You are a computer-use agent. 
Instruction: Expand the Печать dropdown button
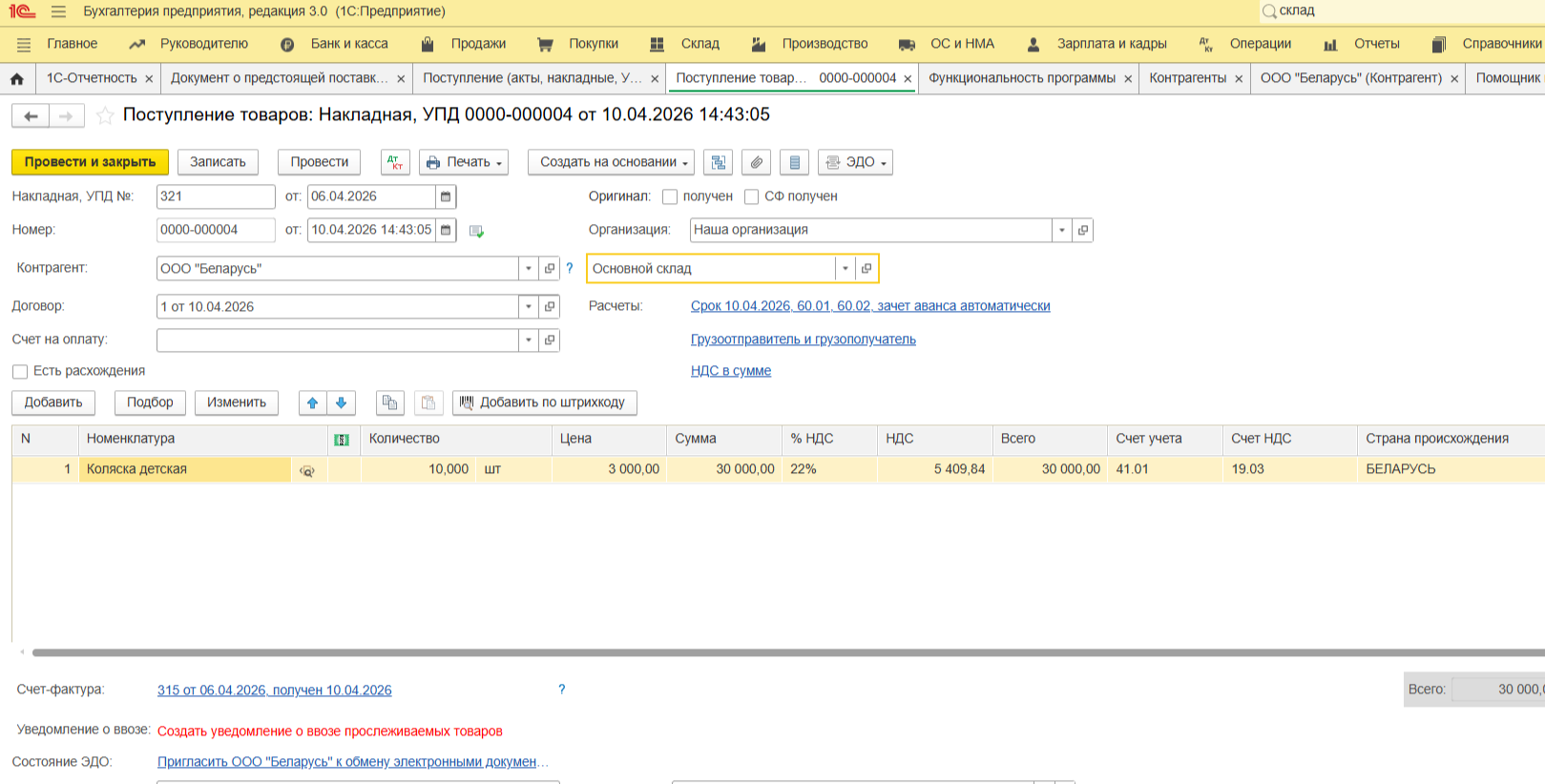coord(463,162)
